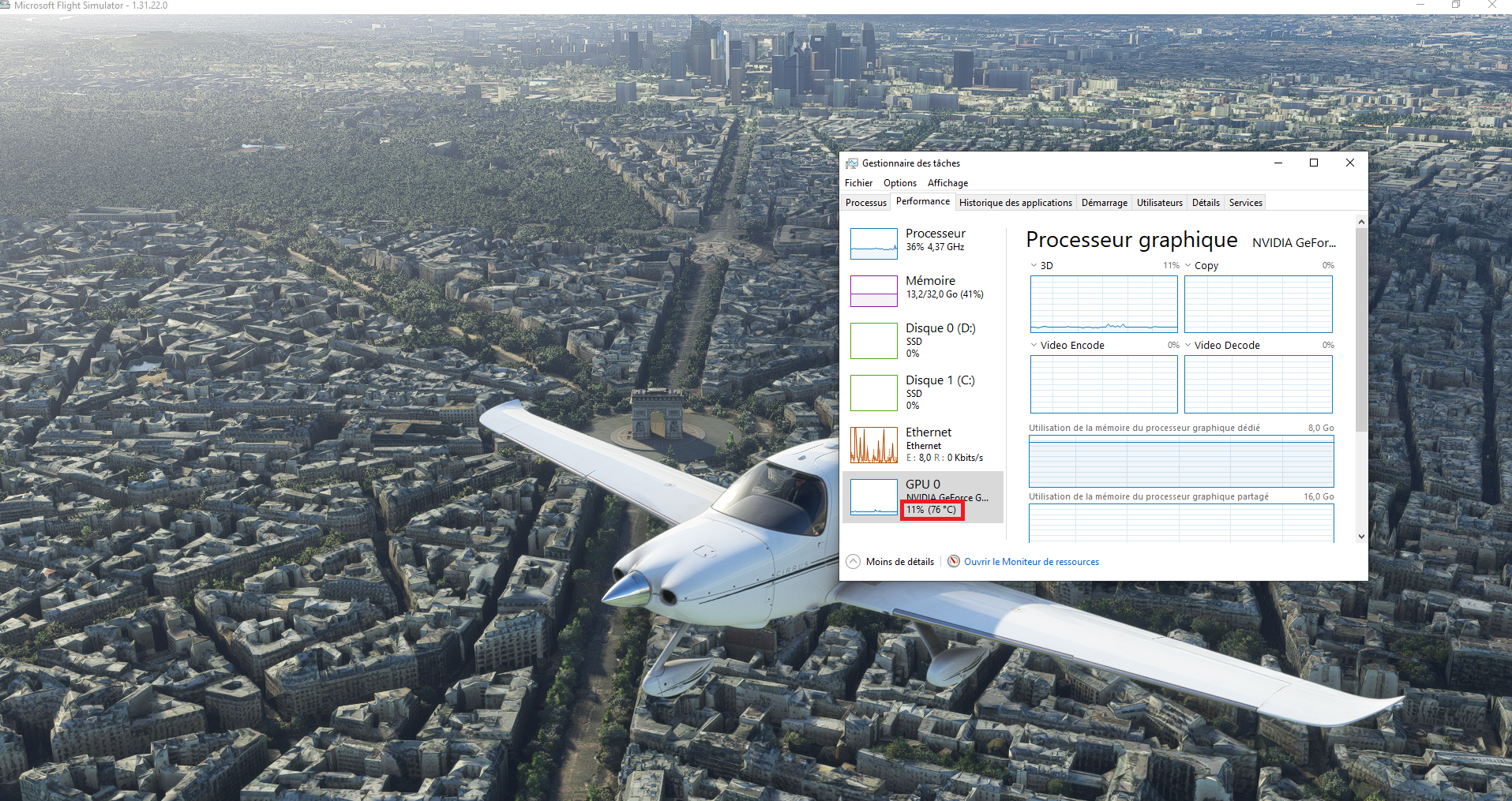Restore down the Flight Simulator window
Image resolution: width=1512 pixels, height=801 pixels.
pos(1456,5)
